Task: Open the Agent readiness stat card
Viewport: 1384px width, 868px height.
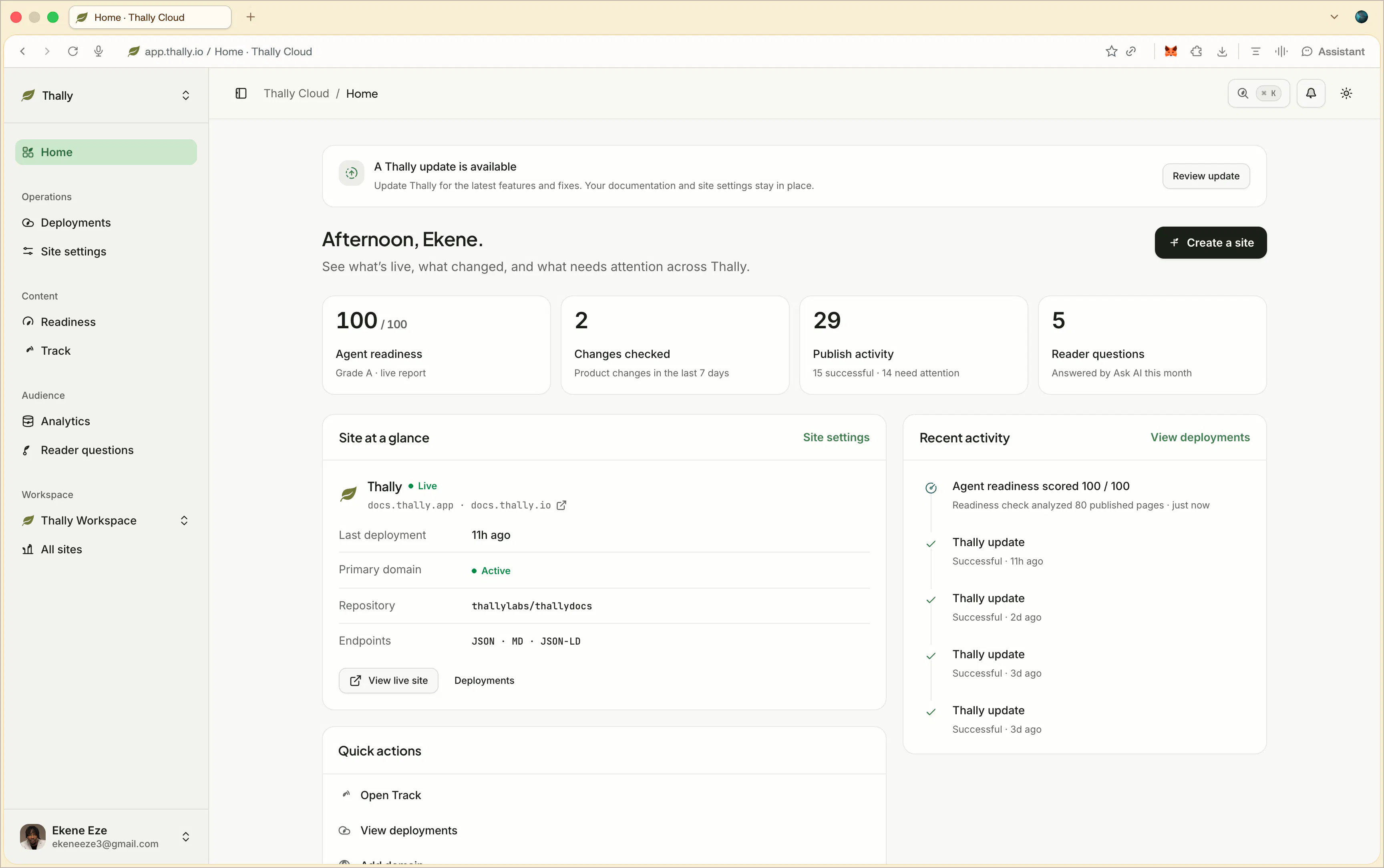Action: click(436, 345)
